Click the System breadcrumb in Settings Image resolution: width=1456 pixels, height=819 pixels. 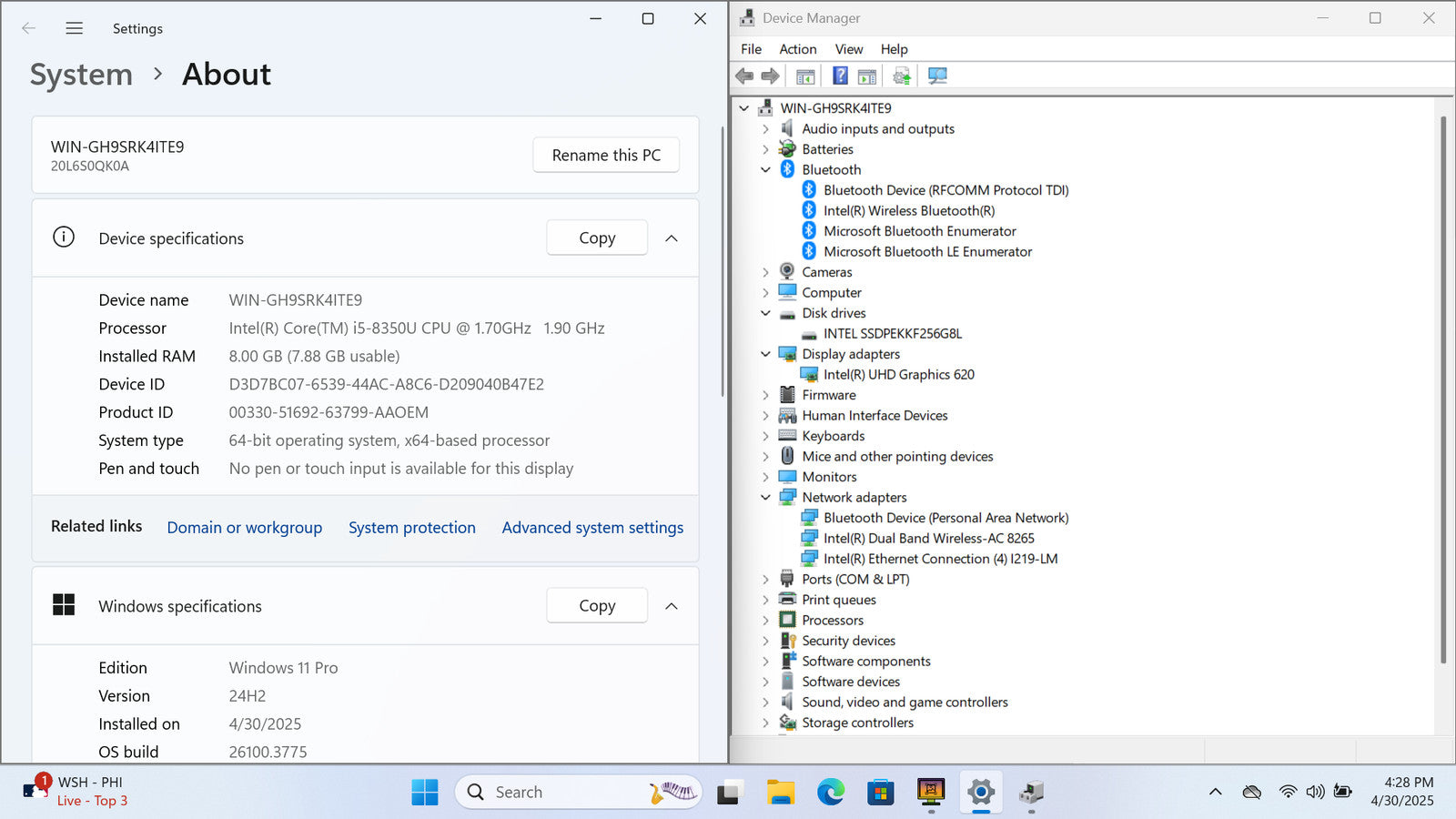(81, 75)
